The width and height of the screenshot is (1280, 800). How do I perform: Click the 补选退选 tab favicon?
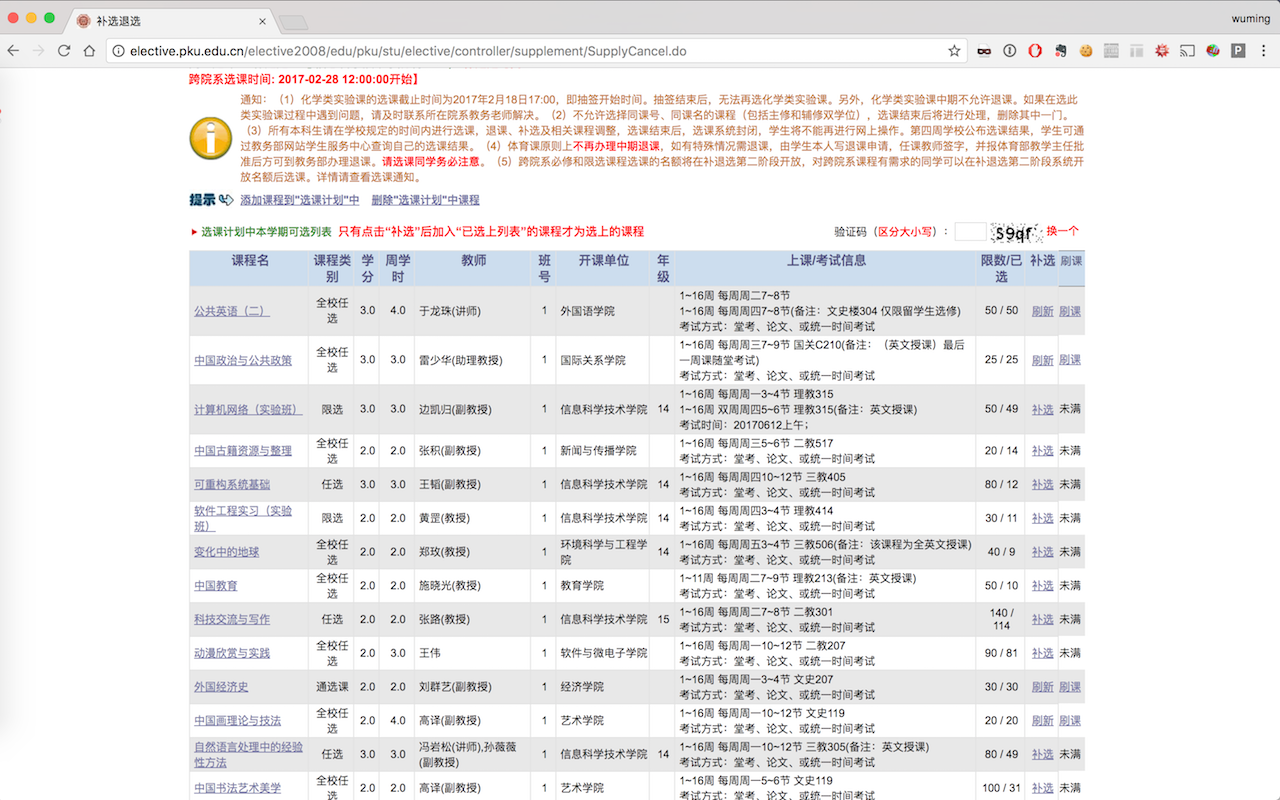(x=83, y=21)
